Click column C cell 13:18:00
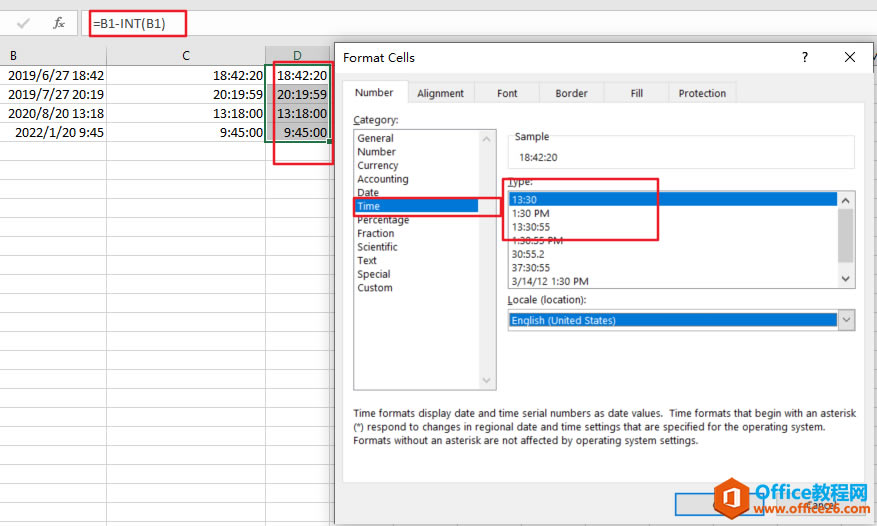This screenshot has width=877, height=526. (x=186, y=114)
